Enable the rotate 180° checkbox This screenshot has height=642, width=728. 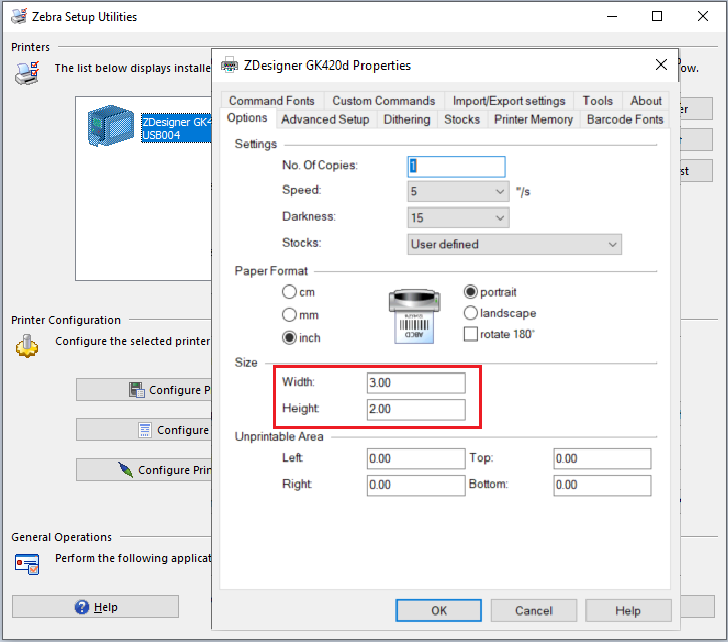(471, 334)
